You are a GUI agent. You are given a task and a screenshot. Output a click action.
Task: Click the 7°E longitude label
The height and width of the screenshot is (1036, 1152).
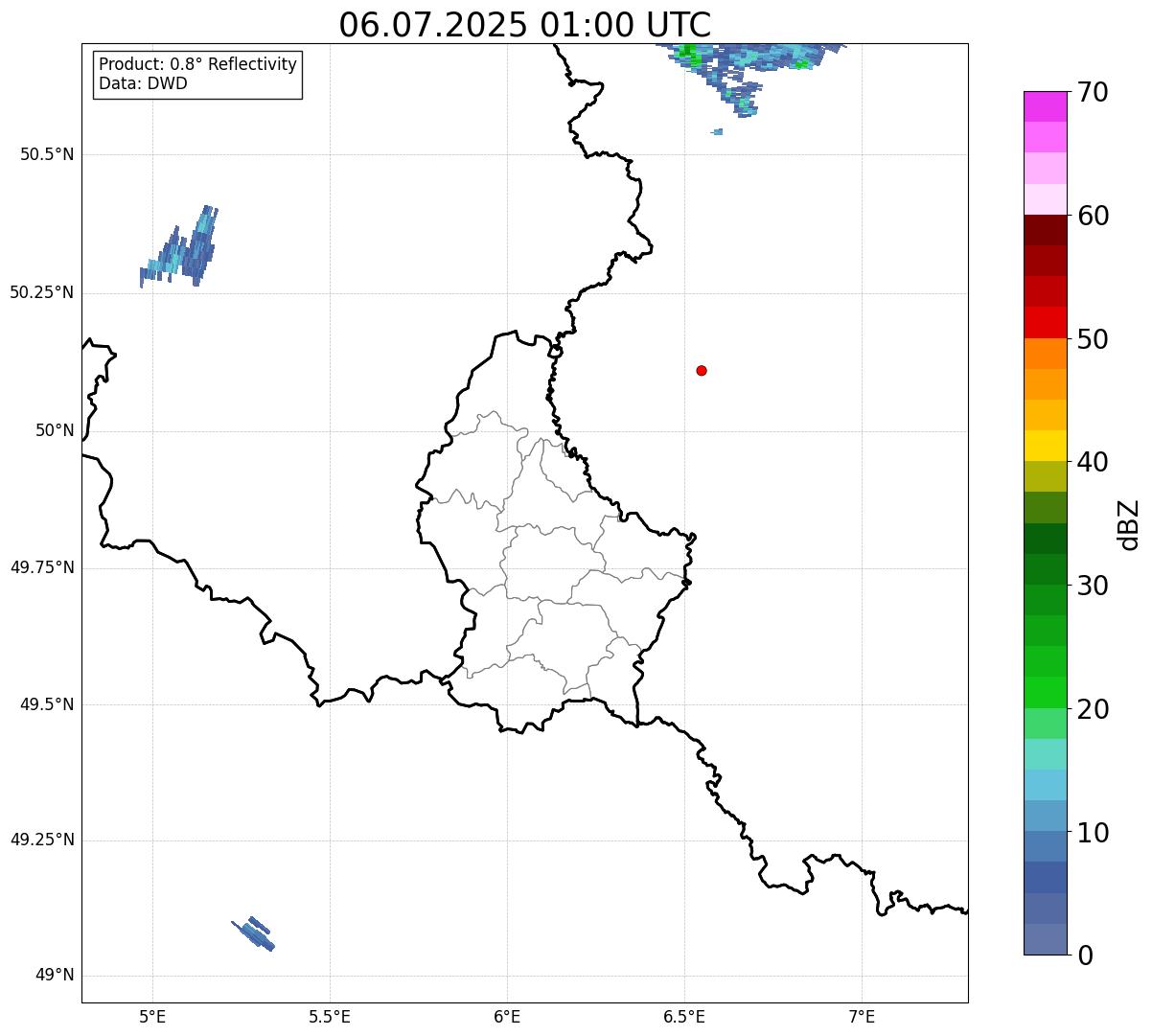862,1016
